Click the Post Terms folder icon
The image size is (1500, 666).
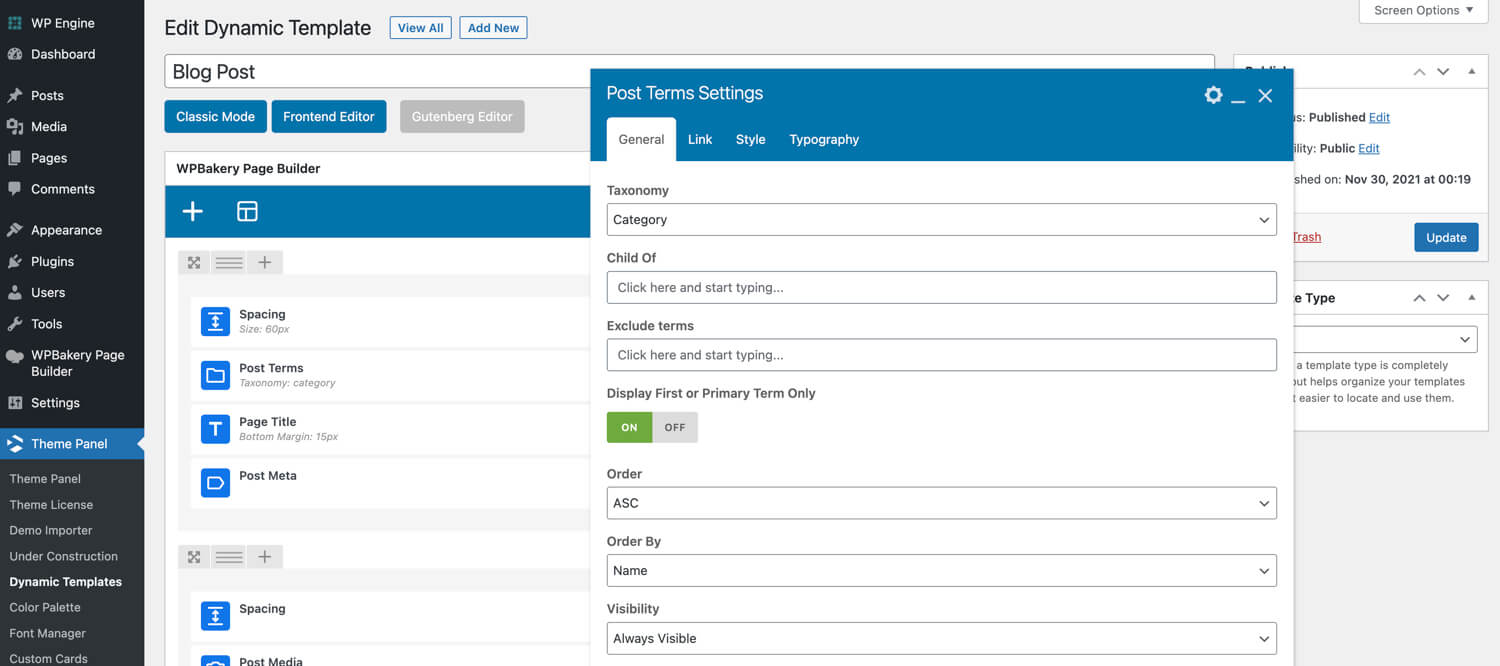pos(215,376)
